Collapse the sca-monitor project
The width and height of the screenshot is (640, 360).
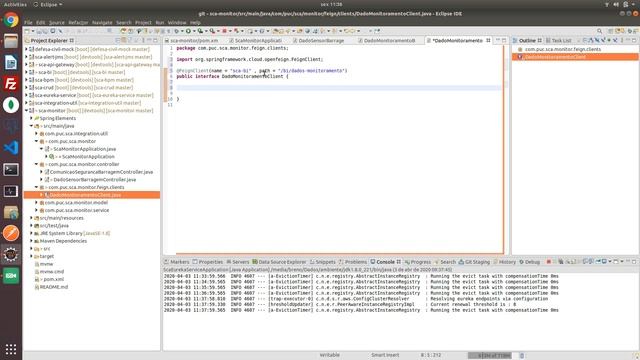(27, 111)
